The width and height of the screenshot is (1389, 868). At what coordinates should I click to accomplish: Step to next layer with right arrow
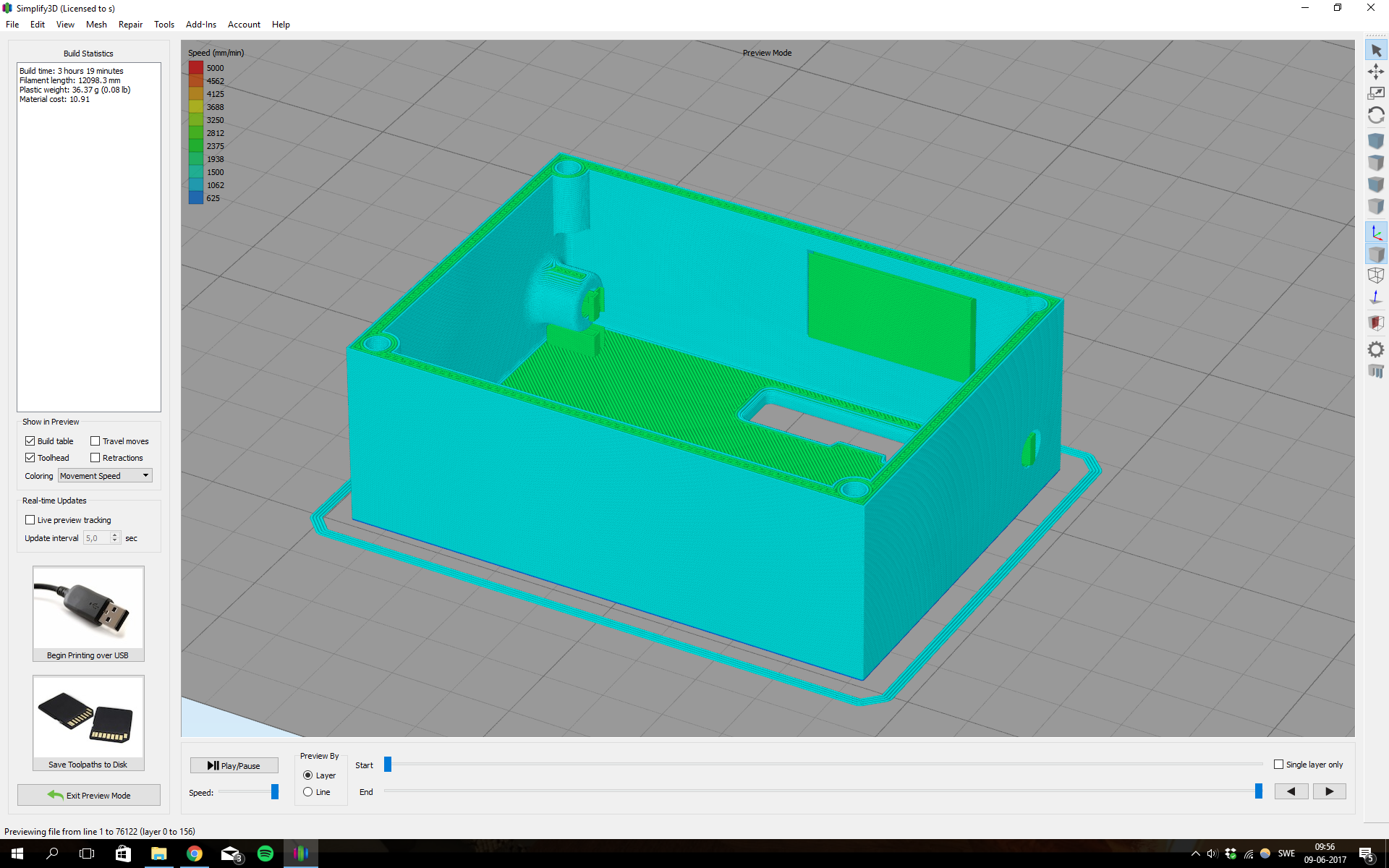pos(1329,791)
